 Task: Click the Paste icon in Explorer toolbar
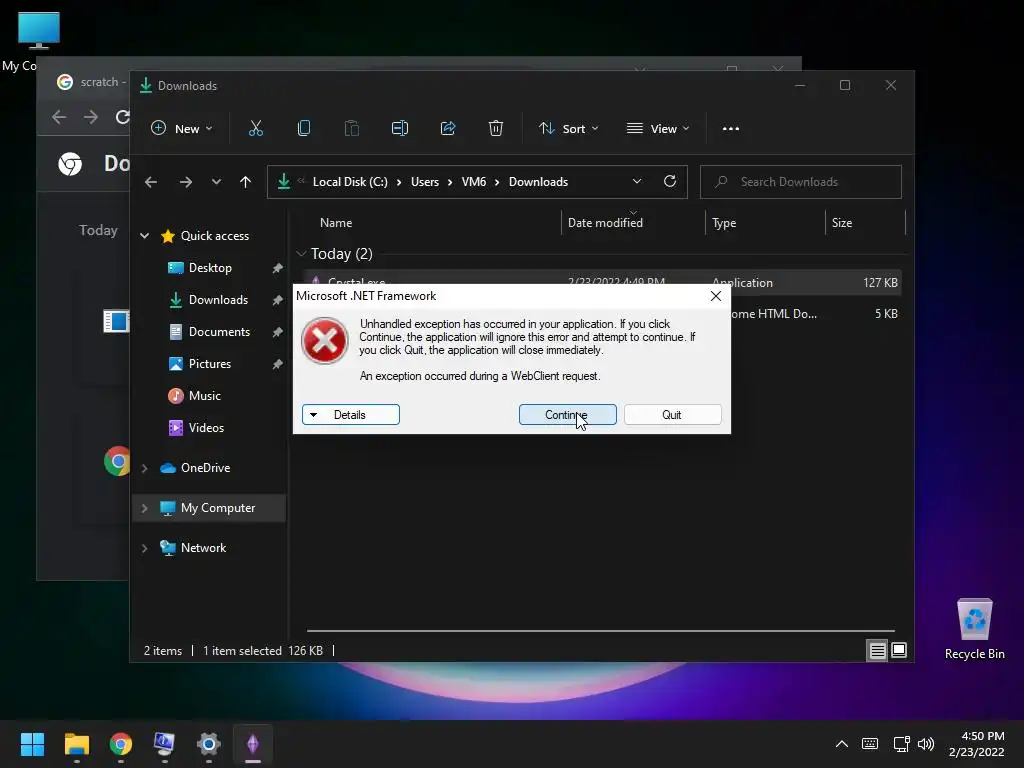[x=351, y=129]
